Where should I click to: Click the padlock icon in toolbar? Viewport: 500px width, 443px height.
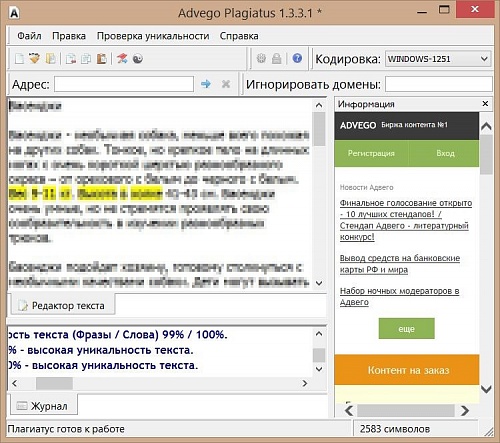pyautogui.click(x=276, y=59)
